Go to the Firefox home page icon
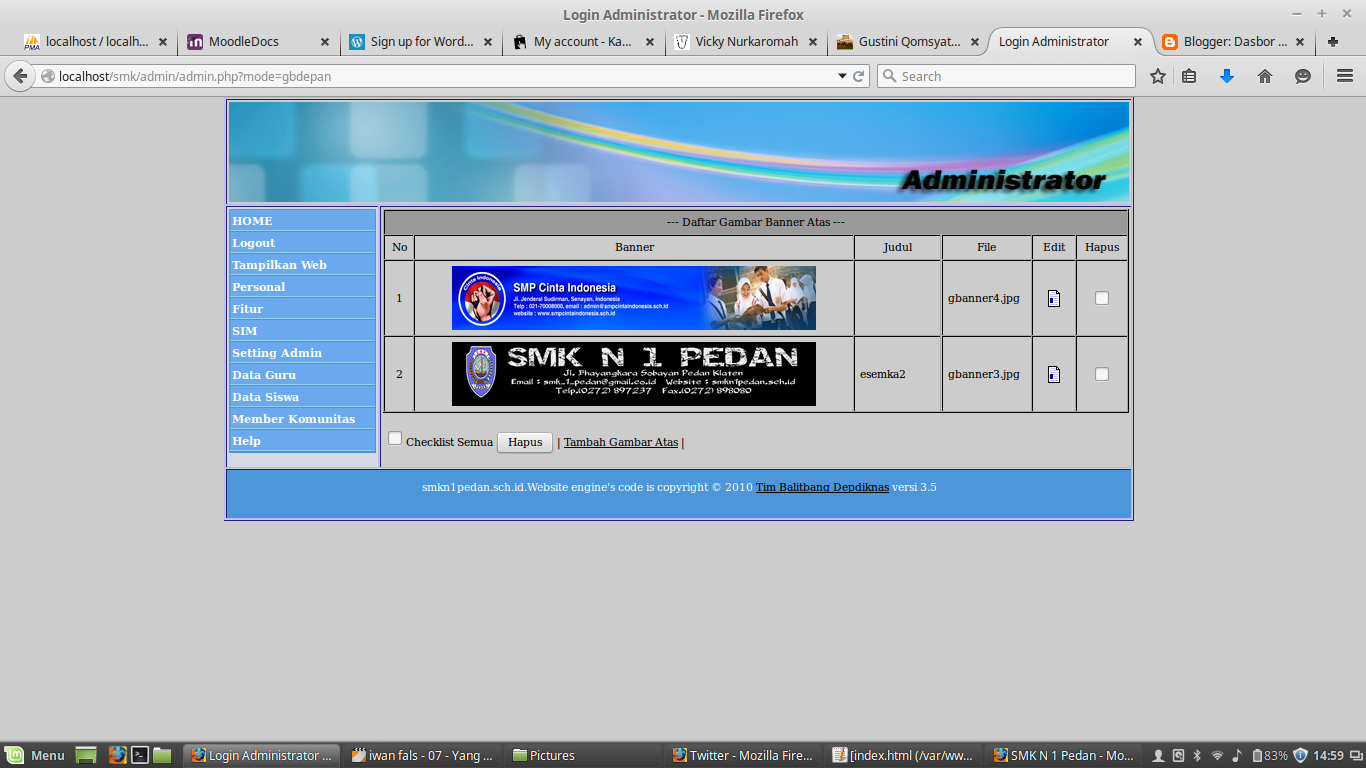This screenshot has width=1366, height=768. 1265,76
